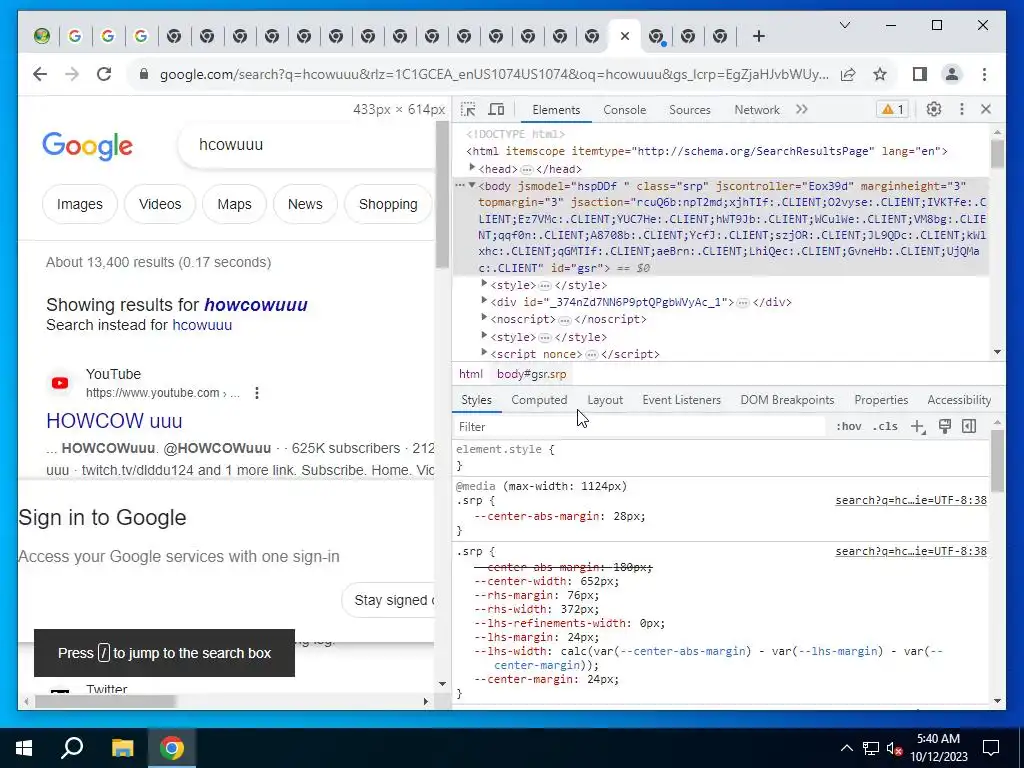
Task: Click the share page icon in address bar
Action: tap(848, 74)
